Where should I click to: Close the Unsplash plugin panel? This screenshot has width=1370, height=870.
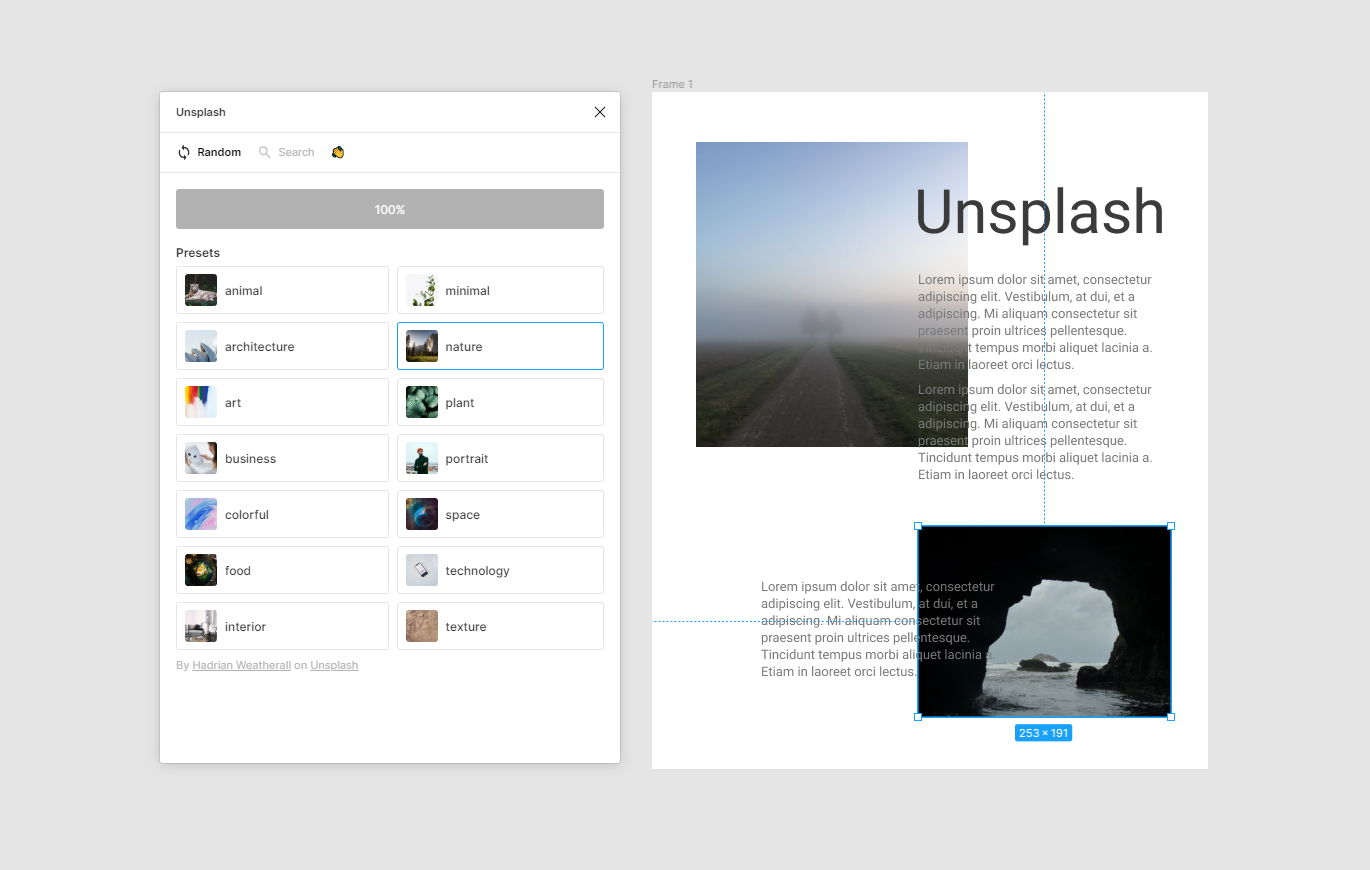(600, 112)
